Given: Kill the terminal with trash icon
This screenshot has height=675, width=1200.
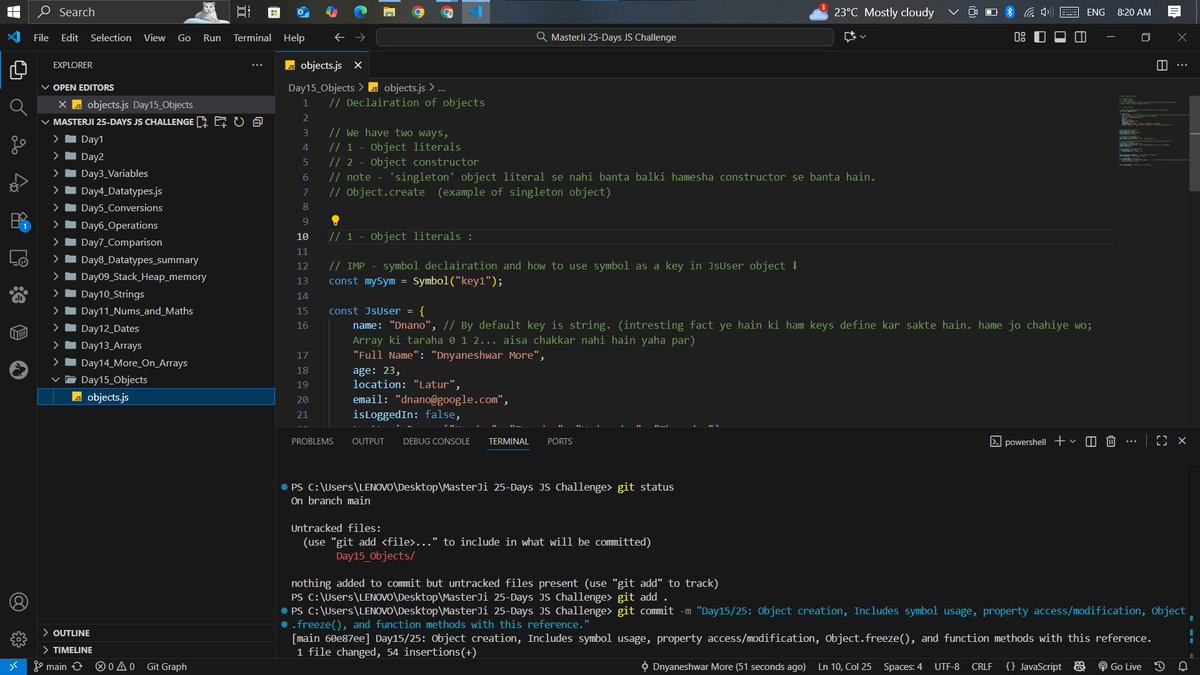Looking at the screenshot, I should [1111, 441].
